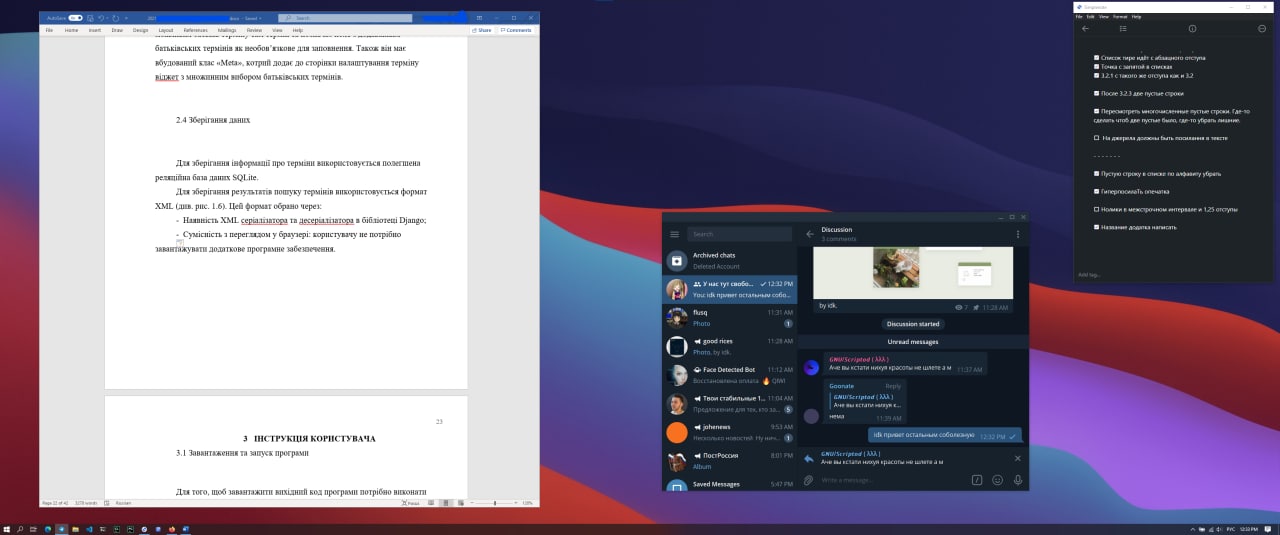Click the voice message microphone icon
This screenshot has width=1280, height=535.
pos(1018,480)
